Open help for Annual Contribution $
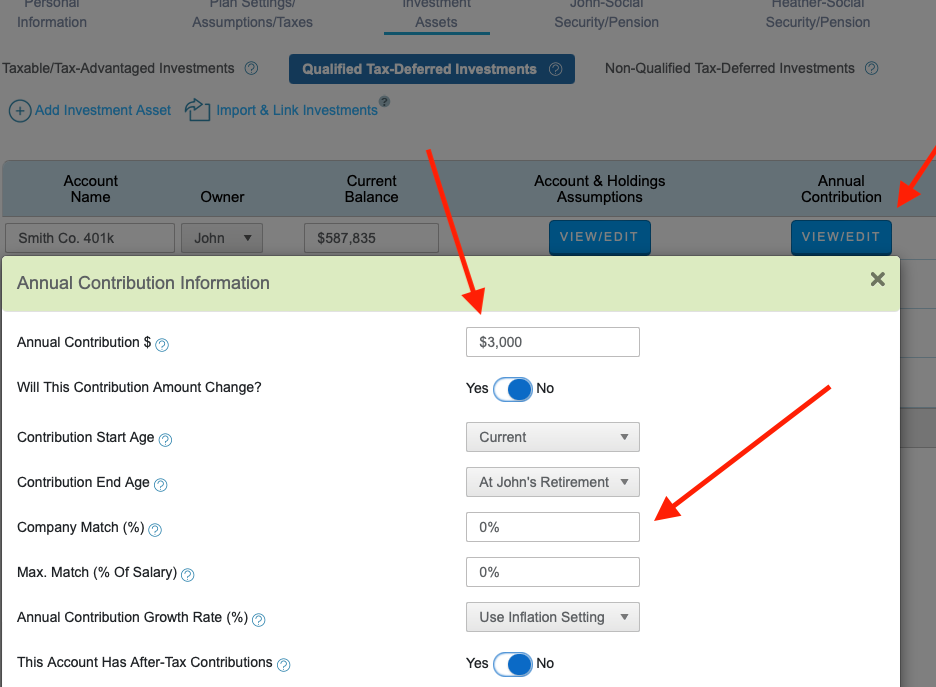Image resolution: width=936 pixels, height=687 pixels. [x=162, y=343]
